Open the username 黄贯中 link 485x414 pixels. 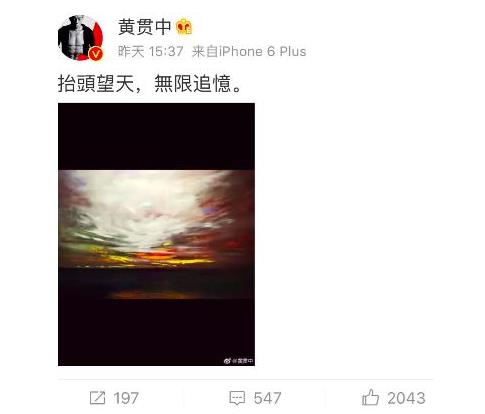click(x=144, y=27)
